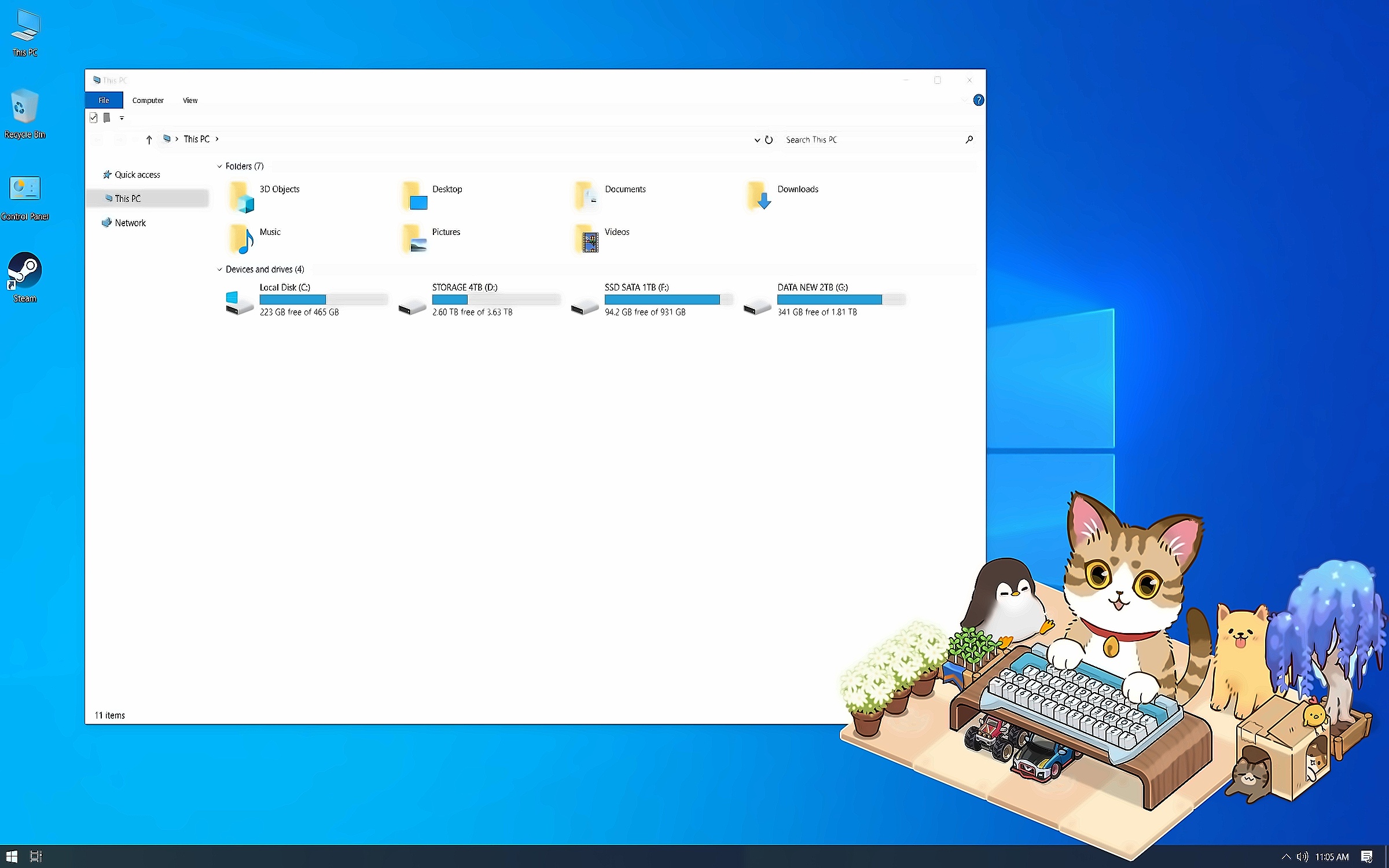This screenshot has width=1389, height=868.
Task: Open the File menu
Action: [104, 100]
